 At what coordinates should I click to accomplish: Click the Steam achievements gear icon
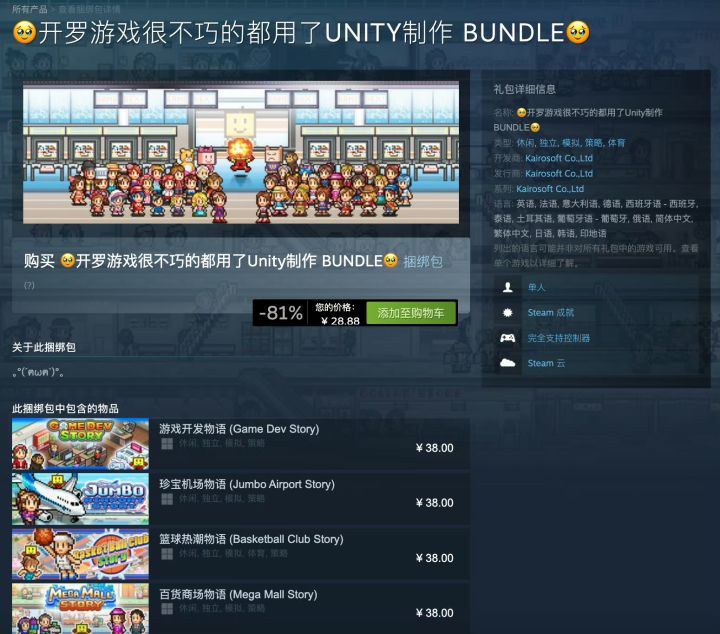pos(507,313)
